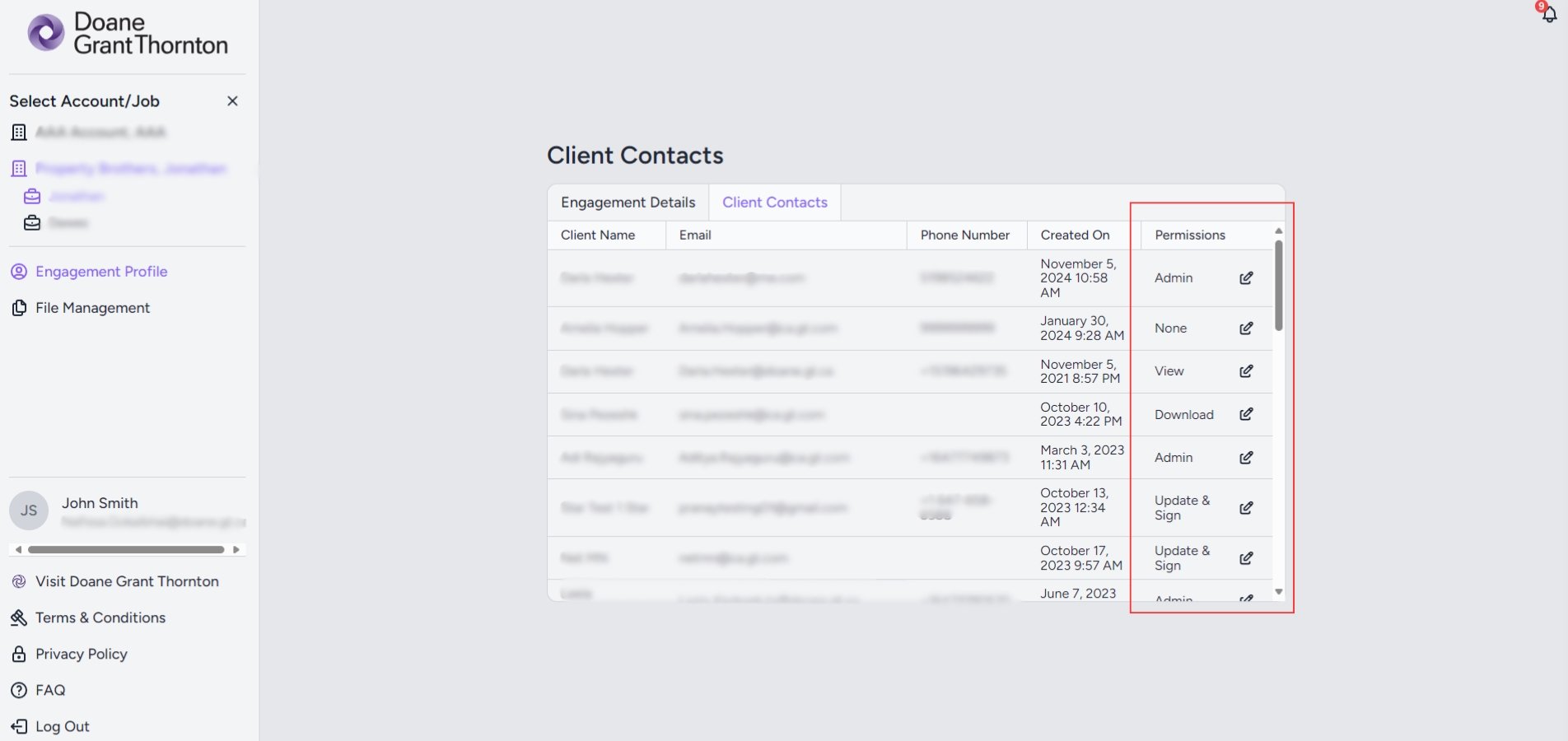
Task: Click the Doane Grant Thornton logo
Action: pos(128,34)
